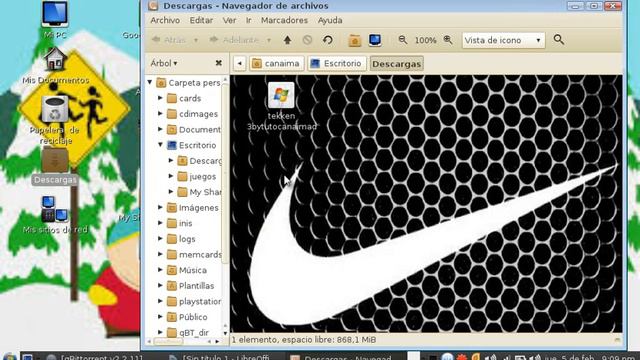The width and height of the screenshot is (640, 360).
Task: Select the tekken 3bytutocanaimad file
Action: click(281, 106)
